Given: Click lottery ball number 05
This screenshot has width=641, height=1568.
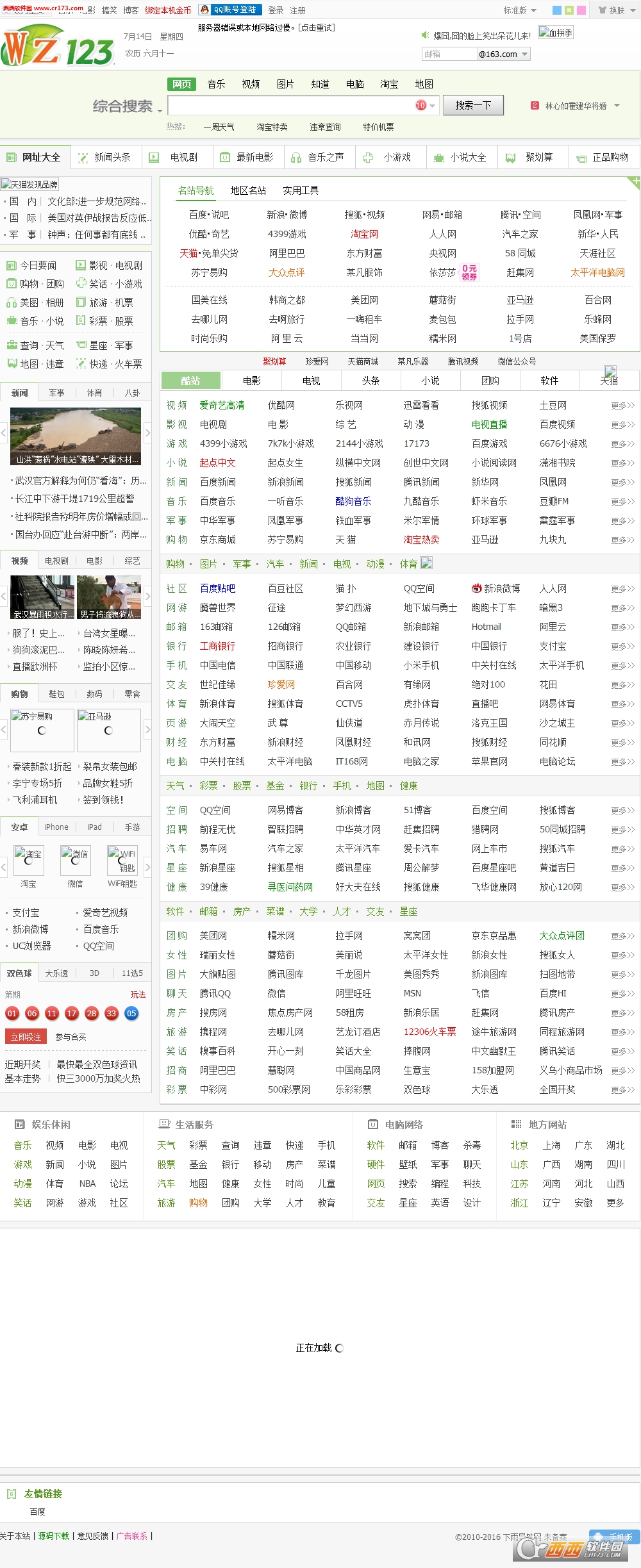Looking at the screenshot, I should click(131, 1014).
